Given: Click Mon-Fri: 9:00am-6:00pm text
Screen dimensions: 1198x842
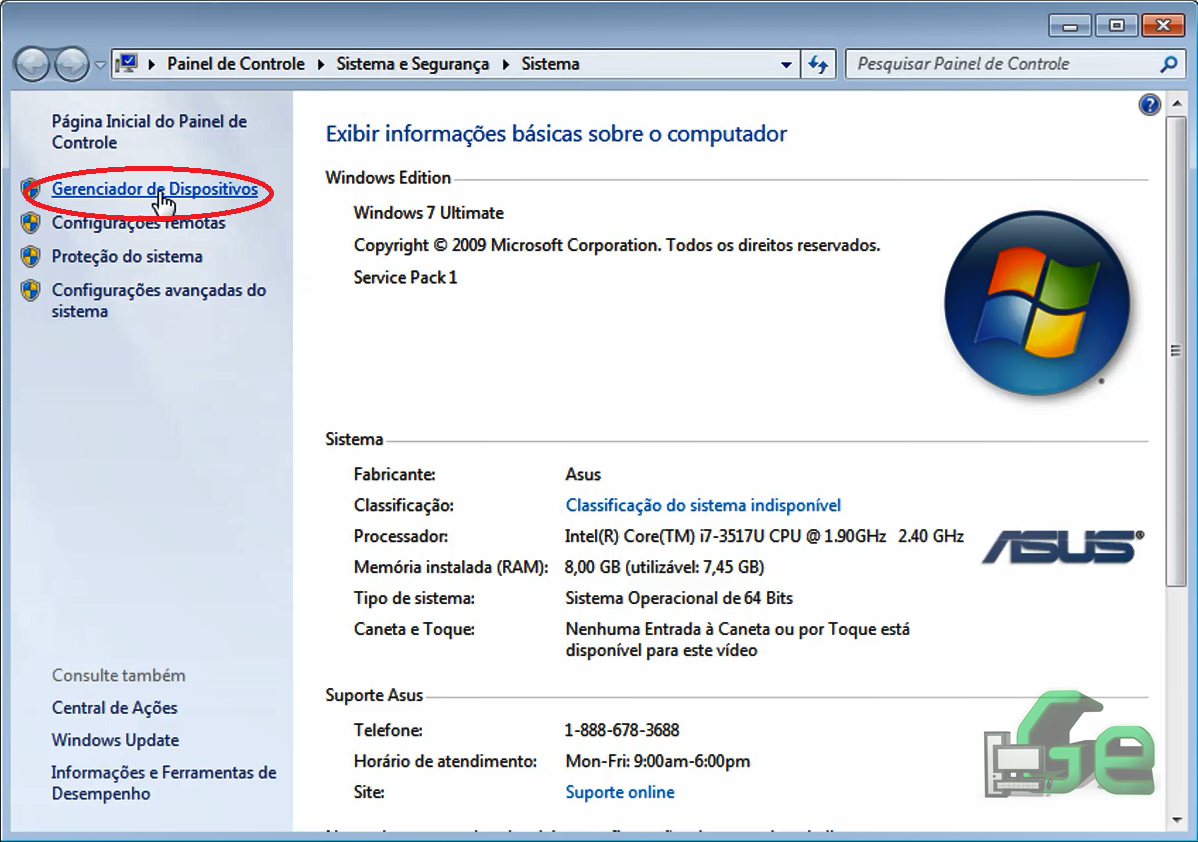Looking at the screenshot, I should (658, 761).
